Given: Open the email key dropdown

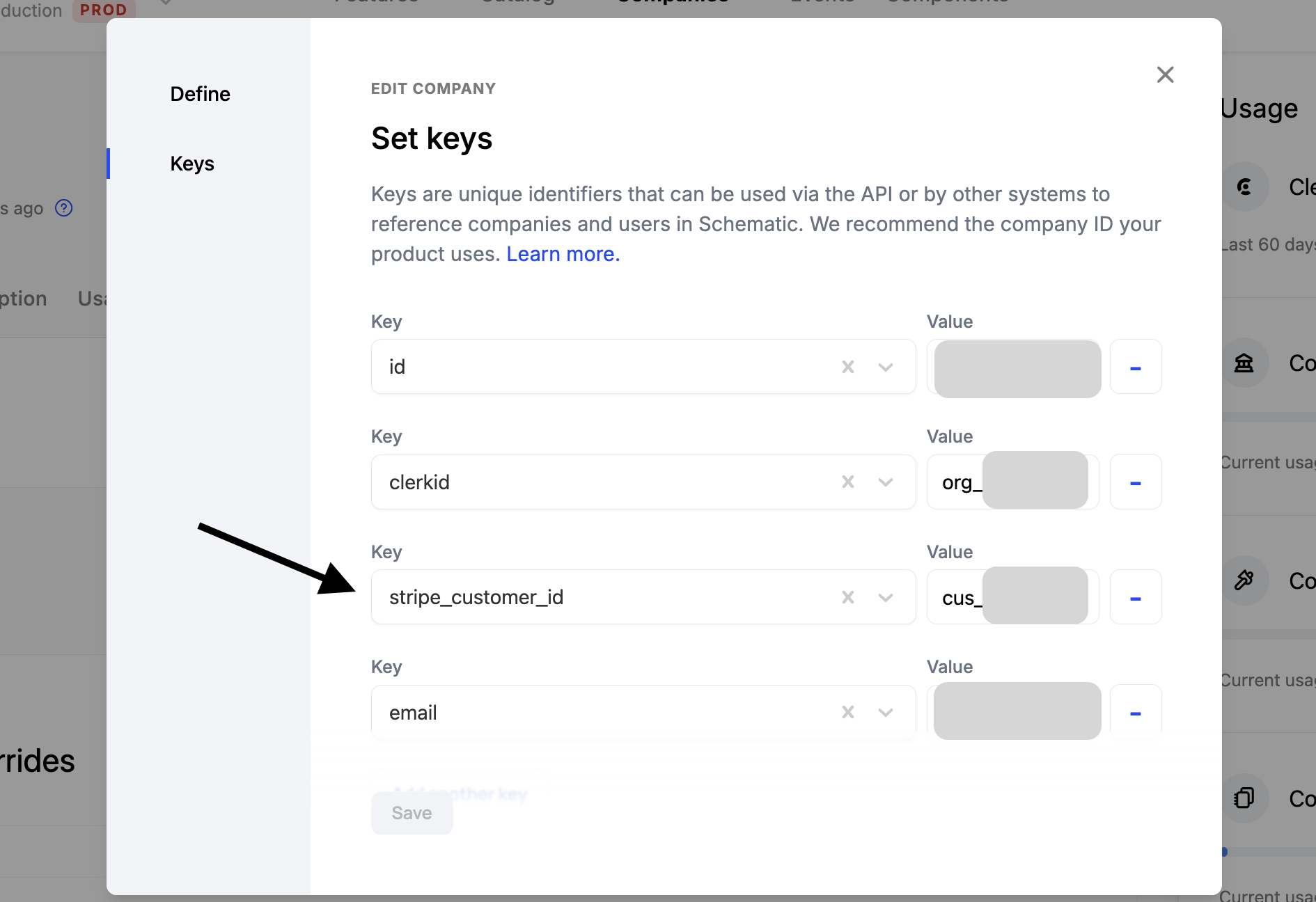Looking at the screenshot, I should (x=886, y=712).
